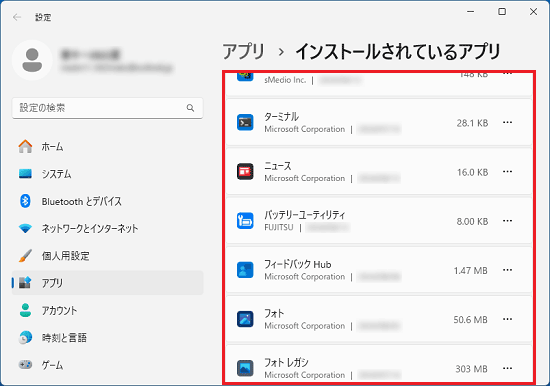550x386 pixels.
Task: Click the Bluetooth icon
Action: 25,201
